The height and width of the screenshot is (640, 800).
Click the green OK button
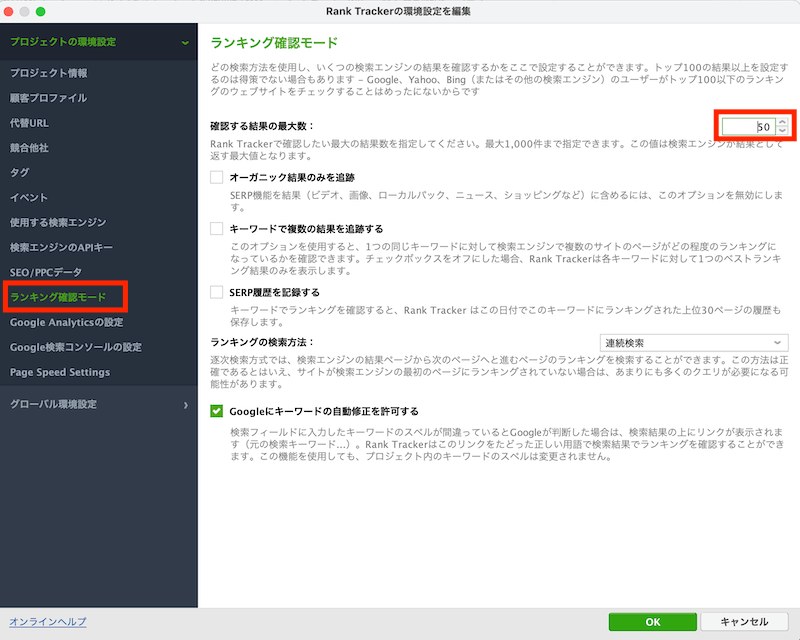[653, 622]
